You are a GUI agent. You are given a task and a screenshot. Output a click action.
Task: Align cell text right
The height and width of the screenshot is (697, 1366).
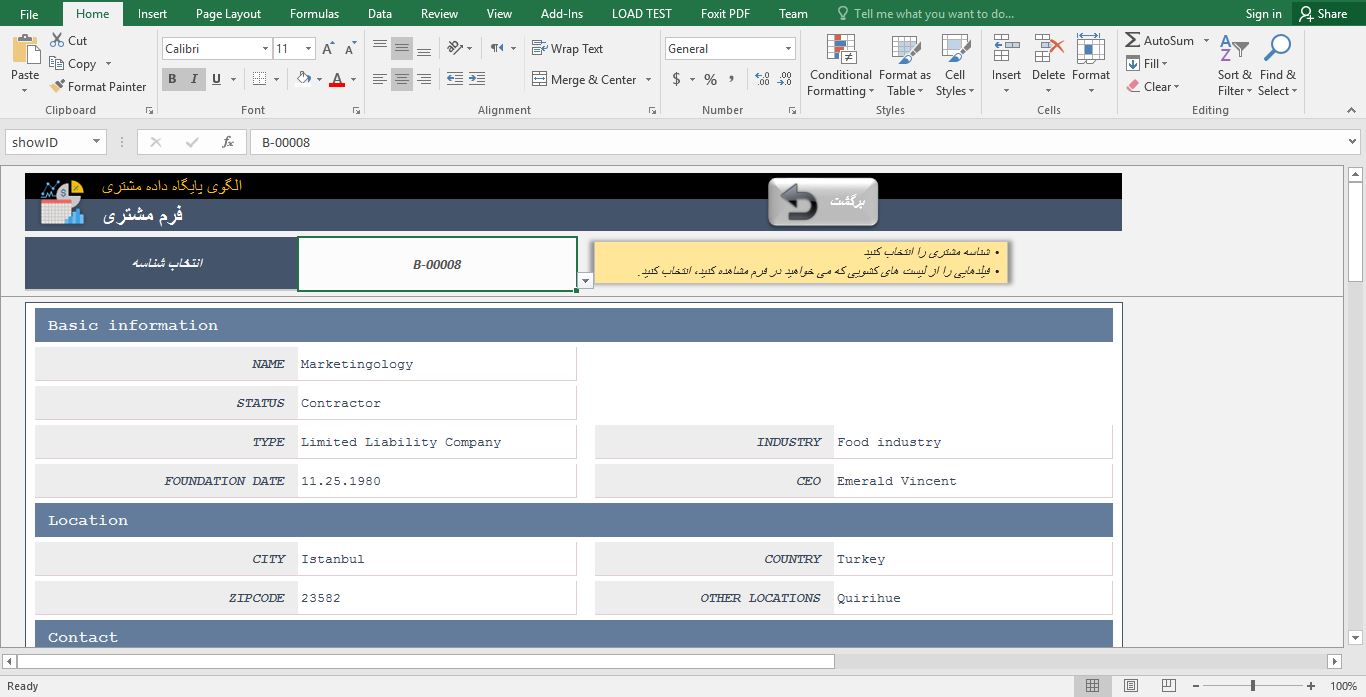pyautogui.click(x=424, y=79)
